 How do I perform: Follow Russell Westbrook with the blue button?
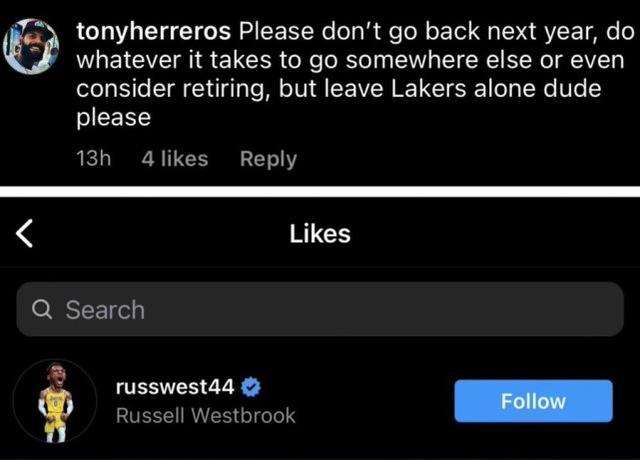(533, 401)
